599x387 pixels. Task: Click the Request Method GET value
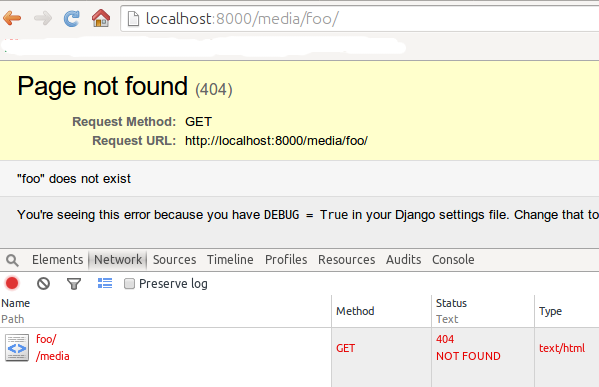coord(198,122)
